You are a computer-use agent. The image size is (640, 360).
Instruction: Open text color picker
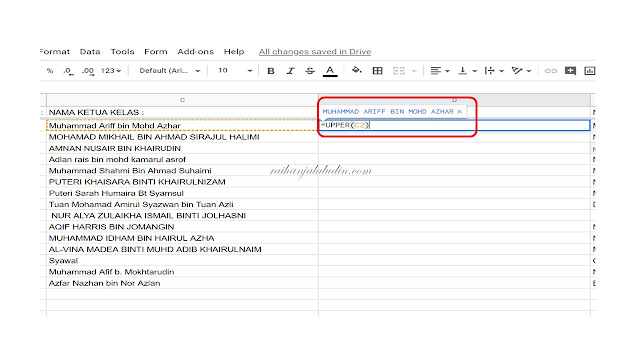click(330, 71)
